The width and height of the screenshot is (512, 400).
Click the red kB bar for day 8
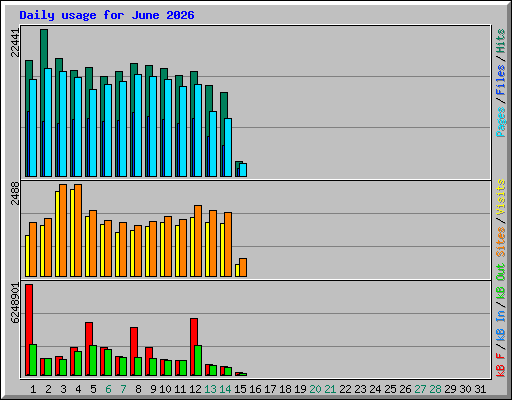(x=133, y=351)
